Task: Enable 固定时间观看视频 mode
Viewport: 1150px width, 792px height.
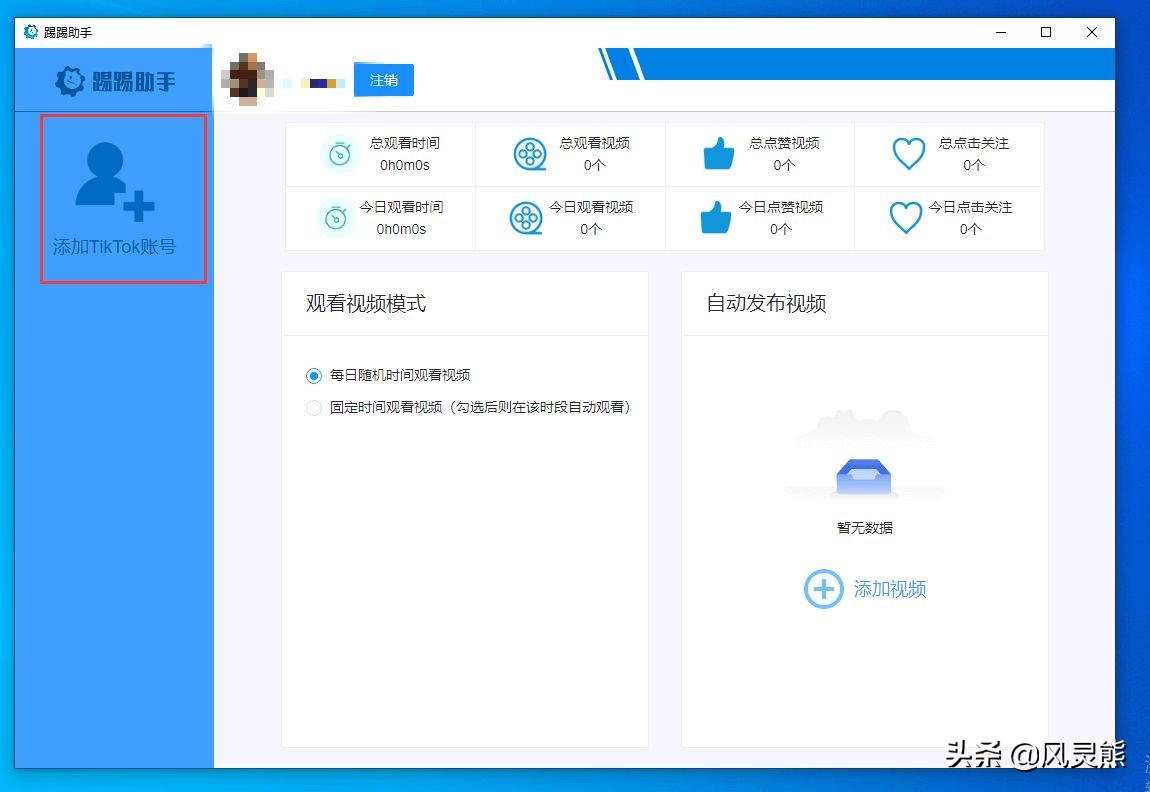Action: coord(313,407)
